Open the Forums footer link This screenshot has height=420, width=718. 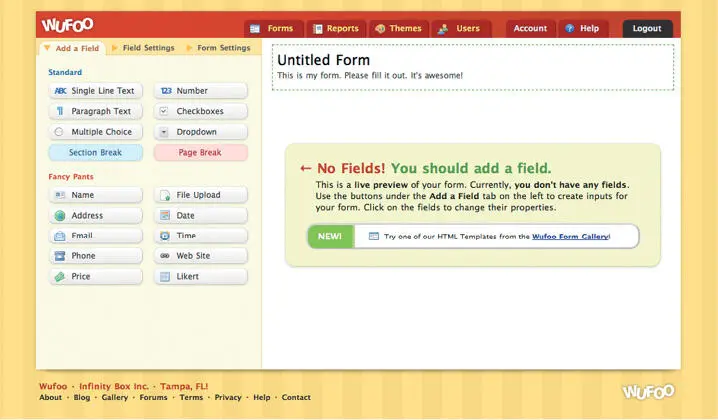click(153, 398)
